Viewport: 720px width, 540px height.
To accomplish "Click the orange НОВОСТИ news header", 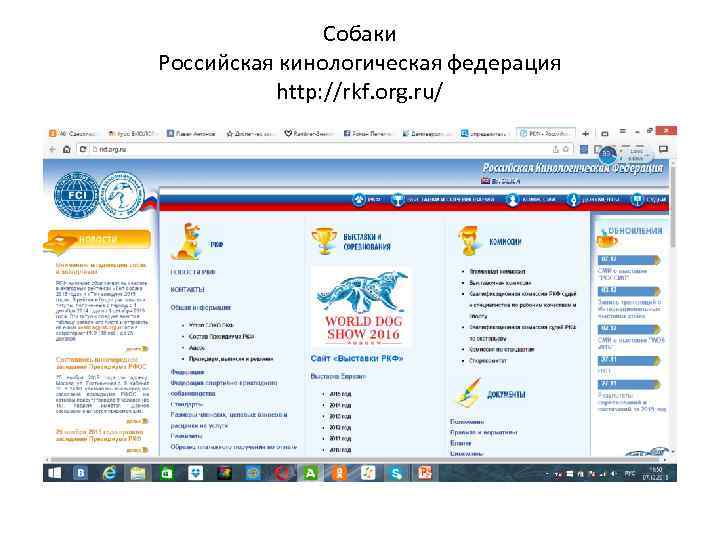I will (98, 240).
